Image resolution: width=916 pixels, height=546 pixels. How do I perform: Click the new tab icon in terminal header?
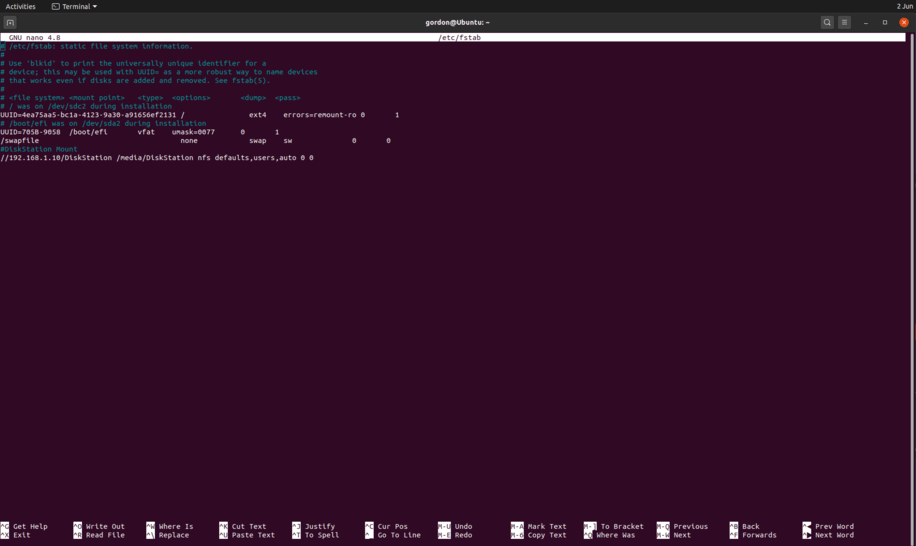(x=10, y=23)
